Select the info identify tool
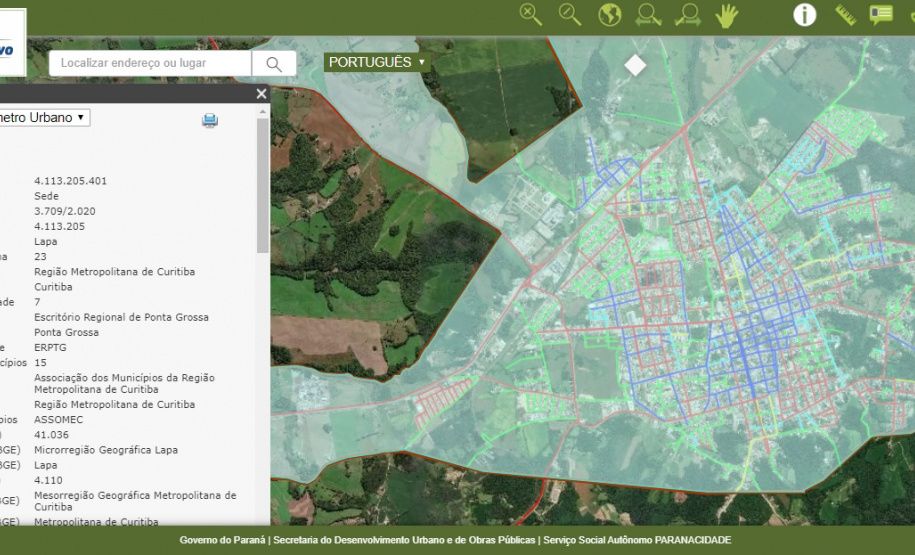915x555 pixels. pos(805,14)
